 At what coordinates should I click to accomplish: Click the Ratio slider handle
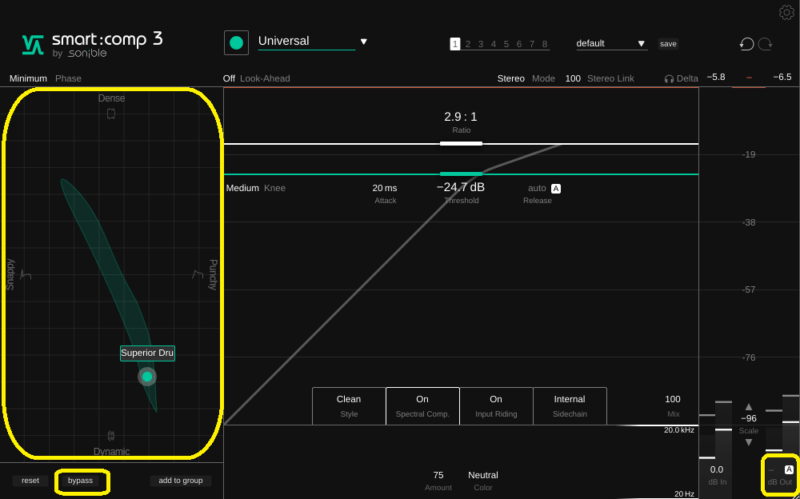point(460,143)
